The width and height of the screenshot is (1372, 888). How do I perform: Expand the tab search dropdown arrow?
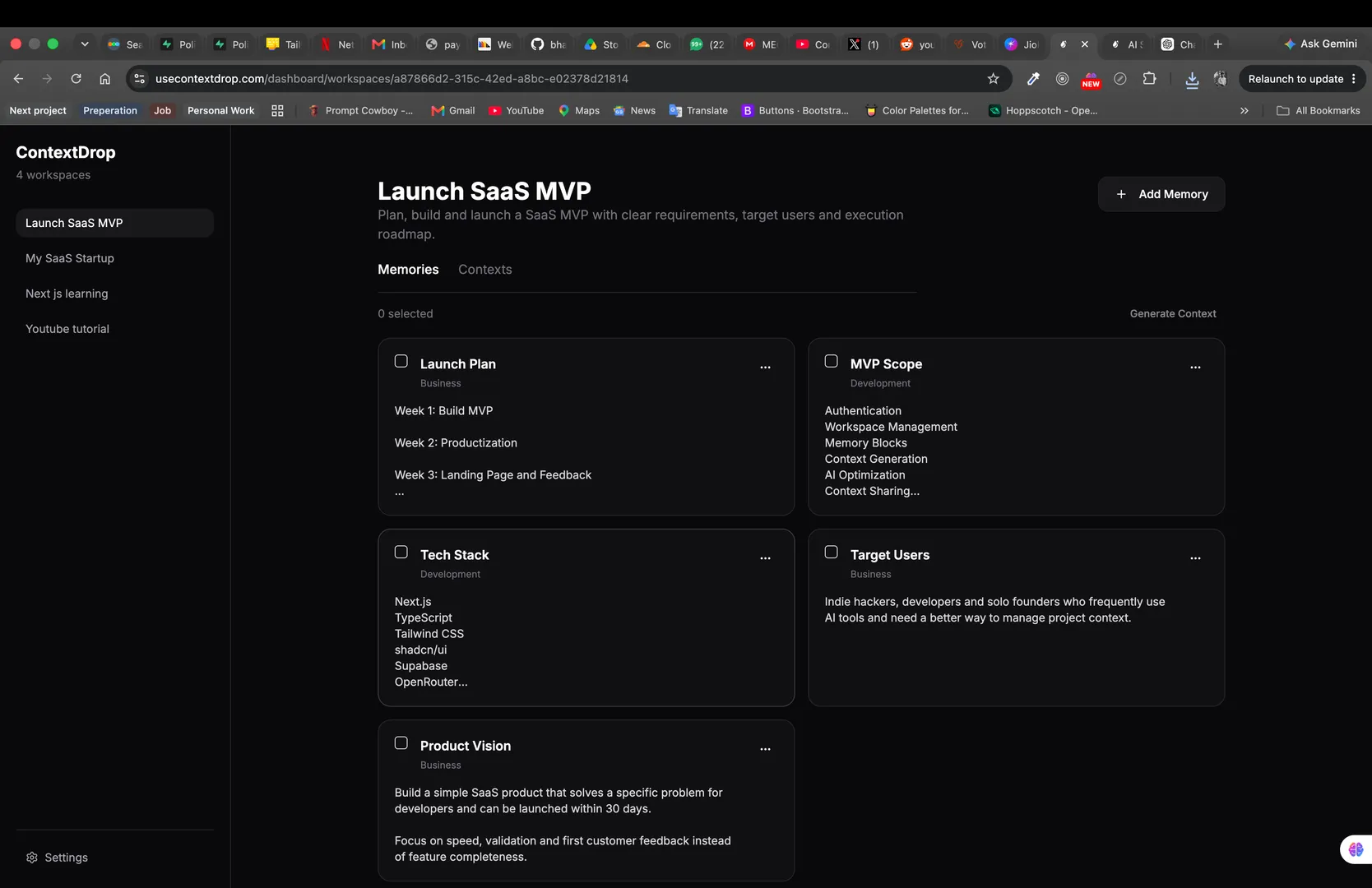click(84, 44)
